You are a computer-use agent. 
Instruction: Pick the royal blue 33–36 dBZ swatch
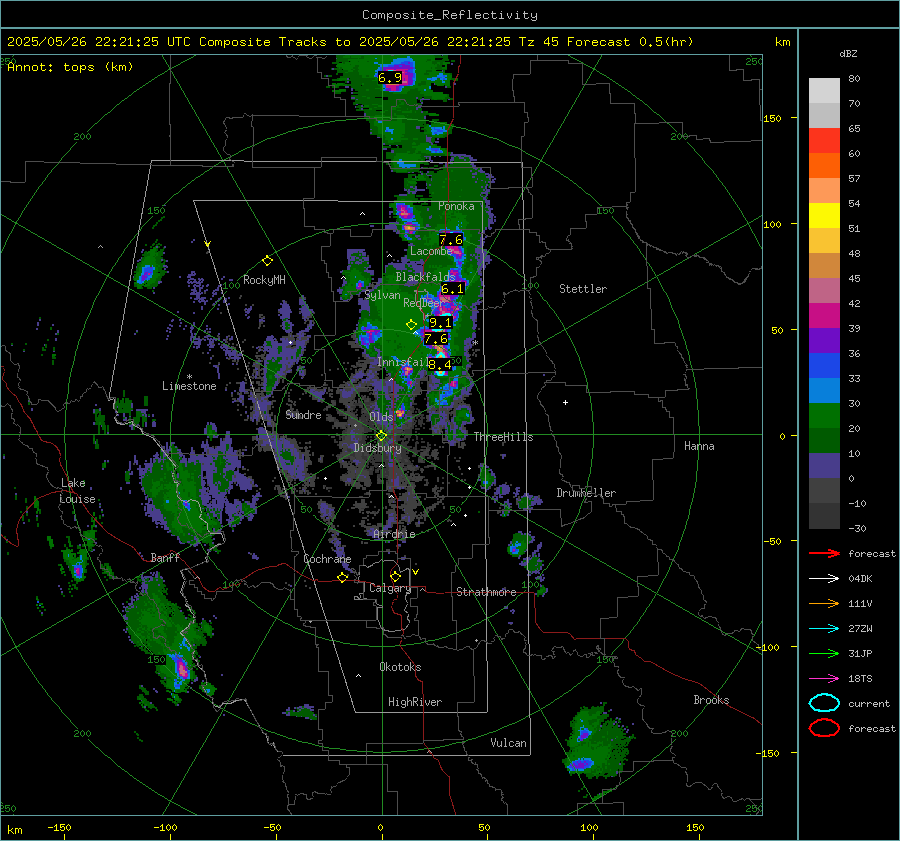(824, 366)
